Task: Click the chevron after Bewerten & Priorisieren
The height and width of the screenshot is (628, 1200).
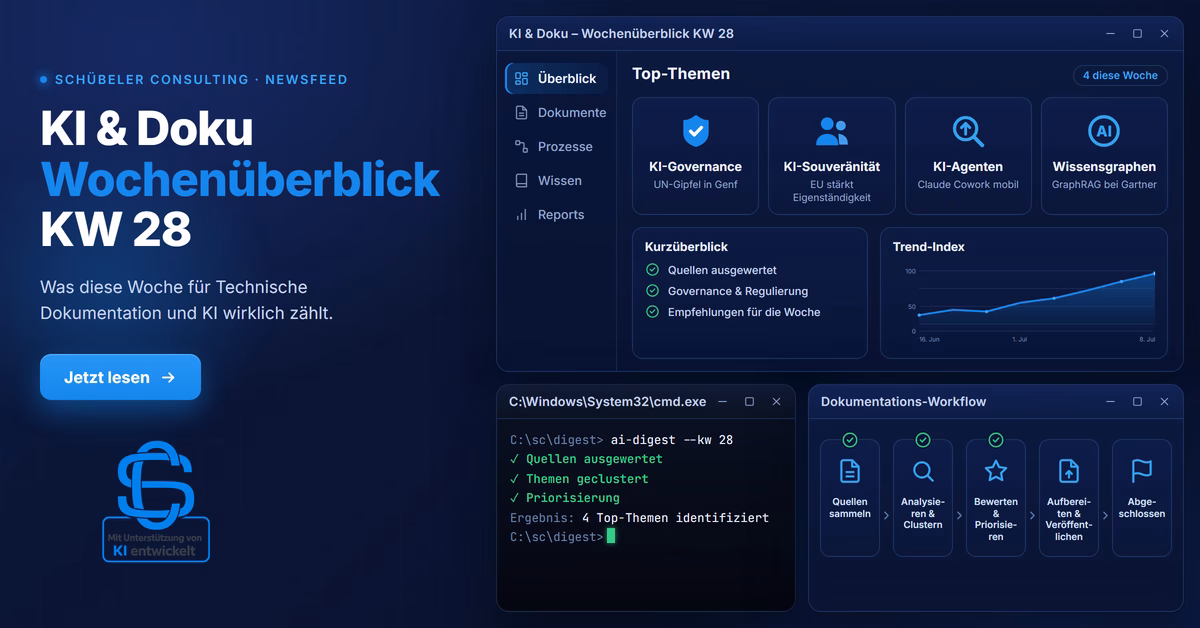Action: tap(1032, 516)
